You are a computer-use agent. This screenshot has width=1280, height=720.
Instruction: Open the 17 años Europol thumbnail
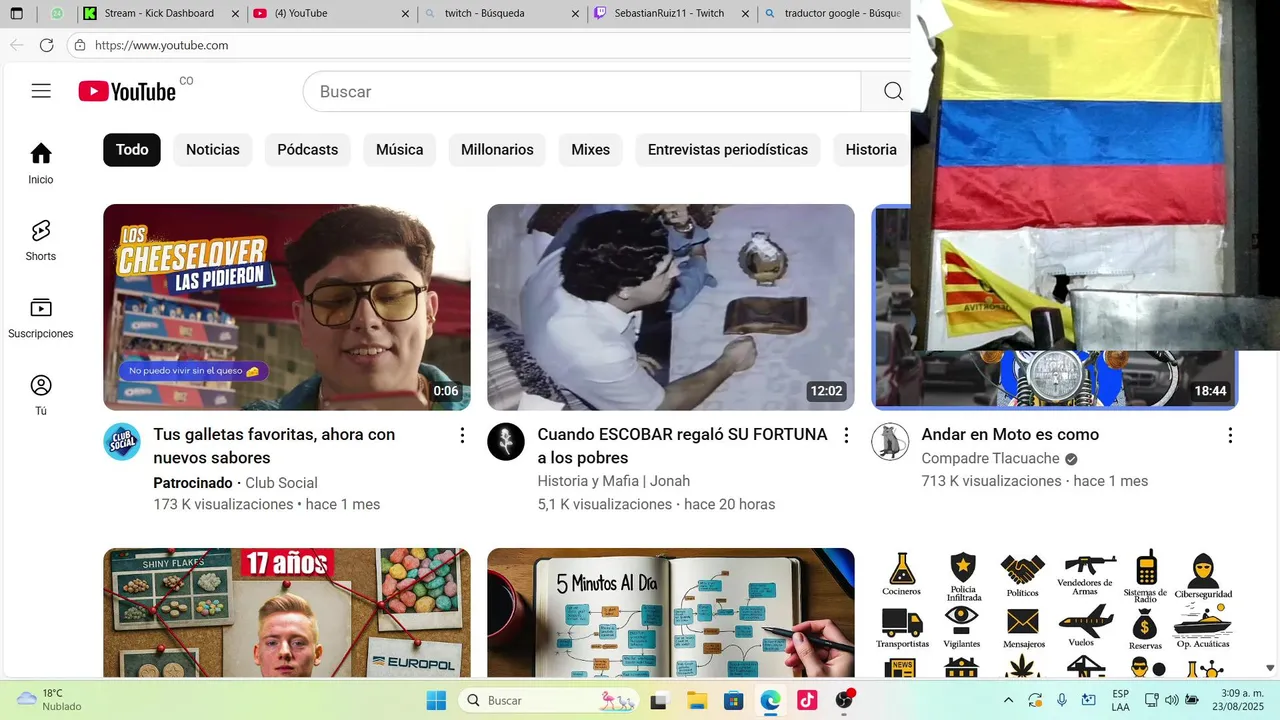click(287, 613)
